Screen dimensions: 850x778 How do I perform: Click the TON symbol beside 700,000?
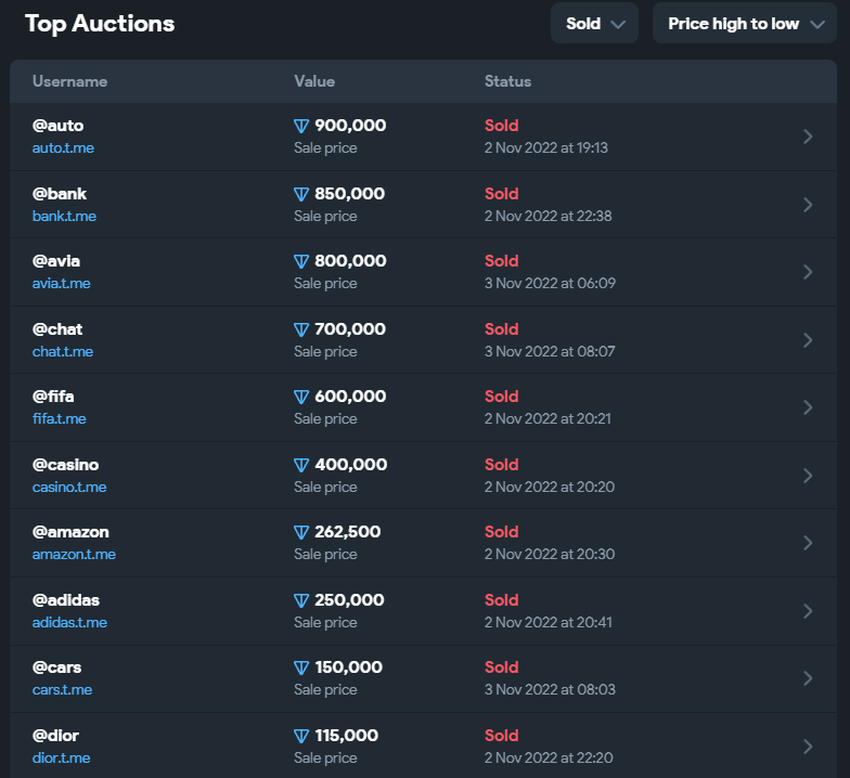pos(301,329)
